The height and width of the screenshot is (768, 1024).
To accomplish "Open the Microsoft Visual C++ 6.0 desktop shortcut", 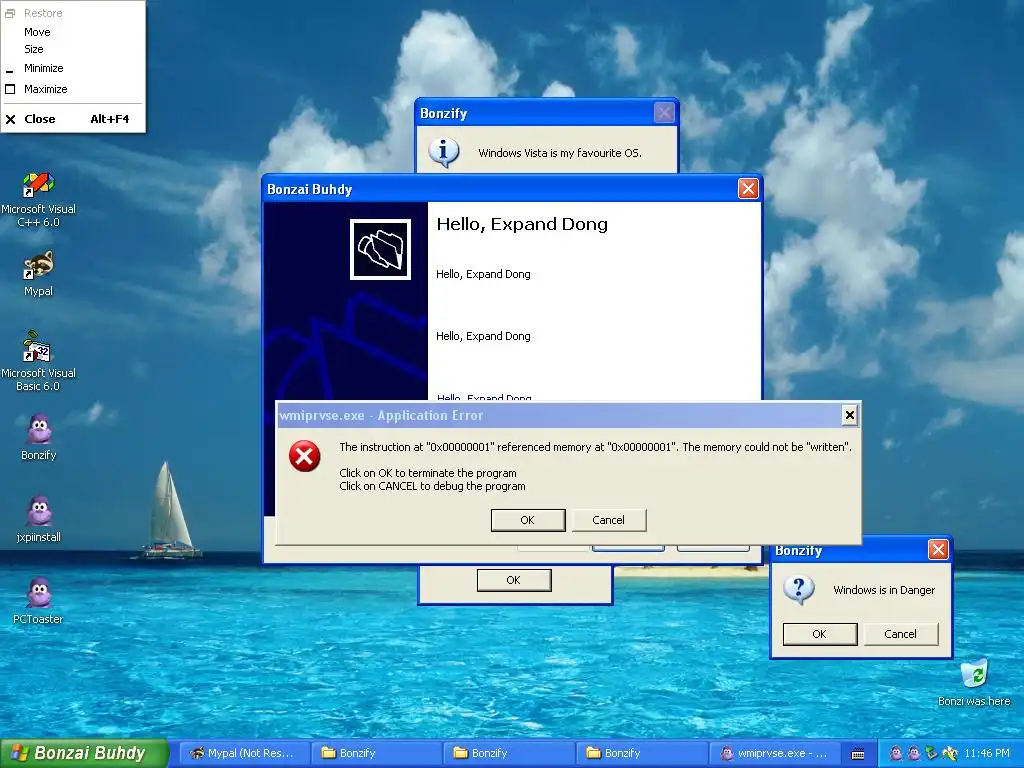I will point(39,199).
